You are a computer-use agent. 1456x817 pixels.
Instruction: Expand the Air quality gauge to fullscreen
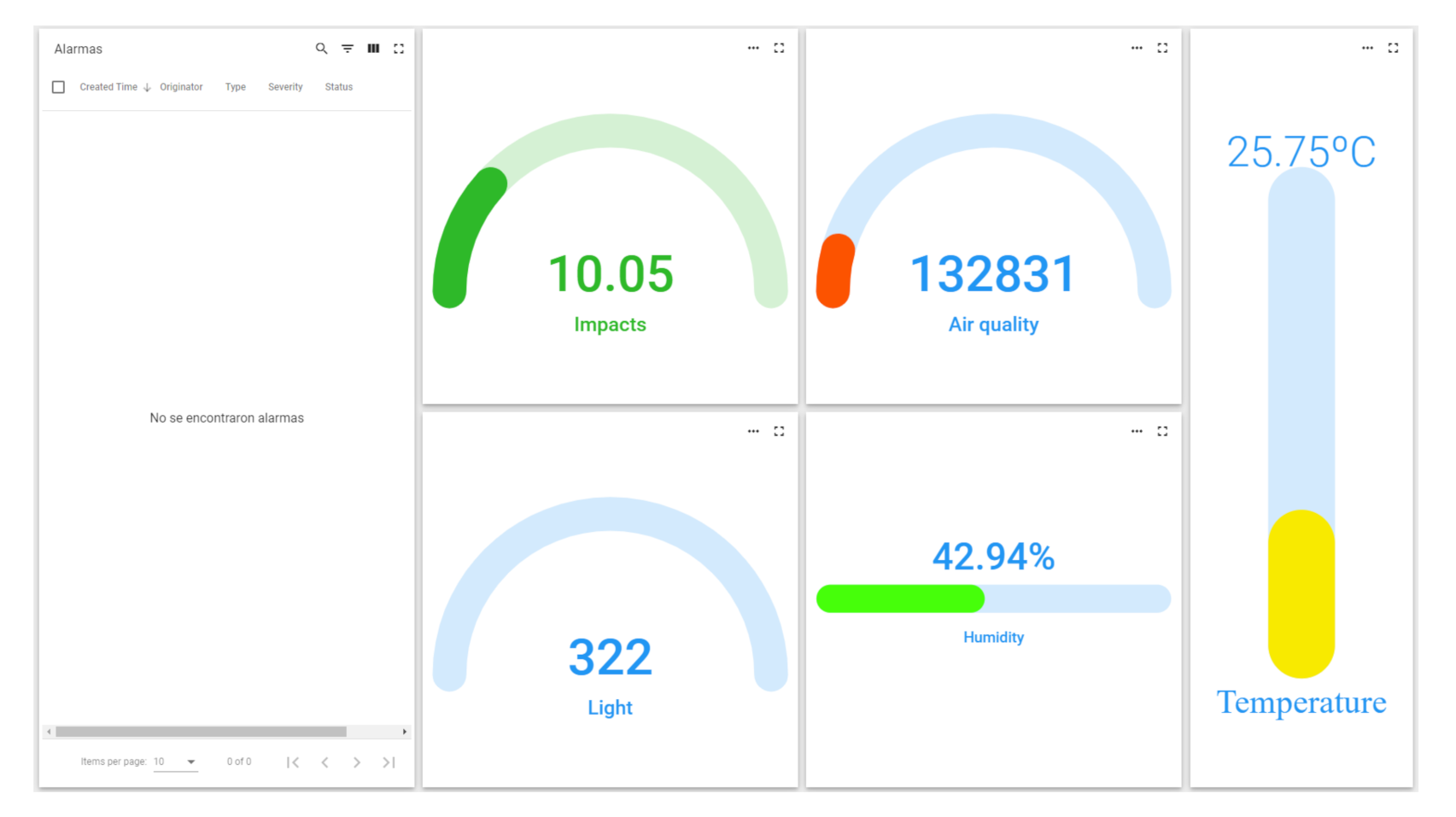pos(1162,48)
